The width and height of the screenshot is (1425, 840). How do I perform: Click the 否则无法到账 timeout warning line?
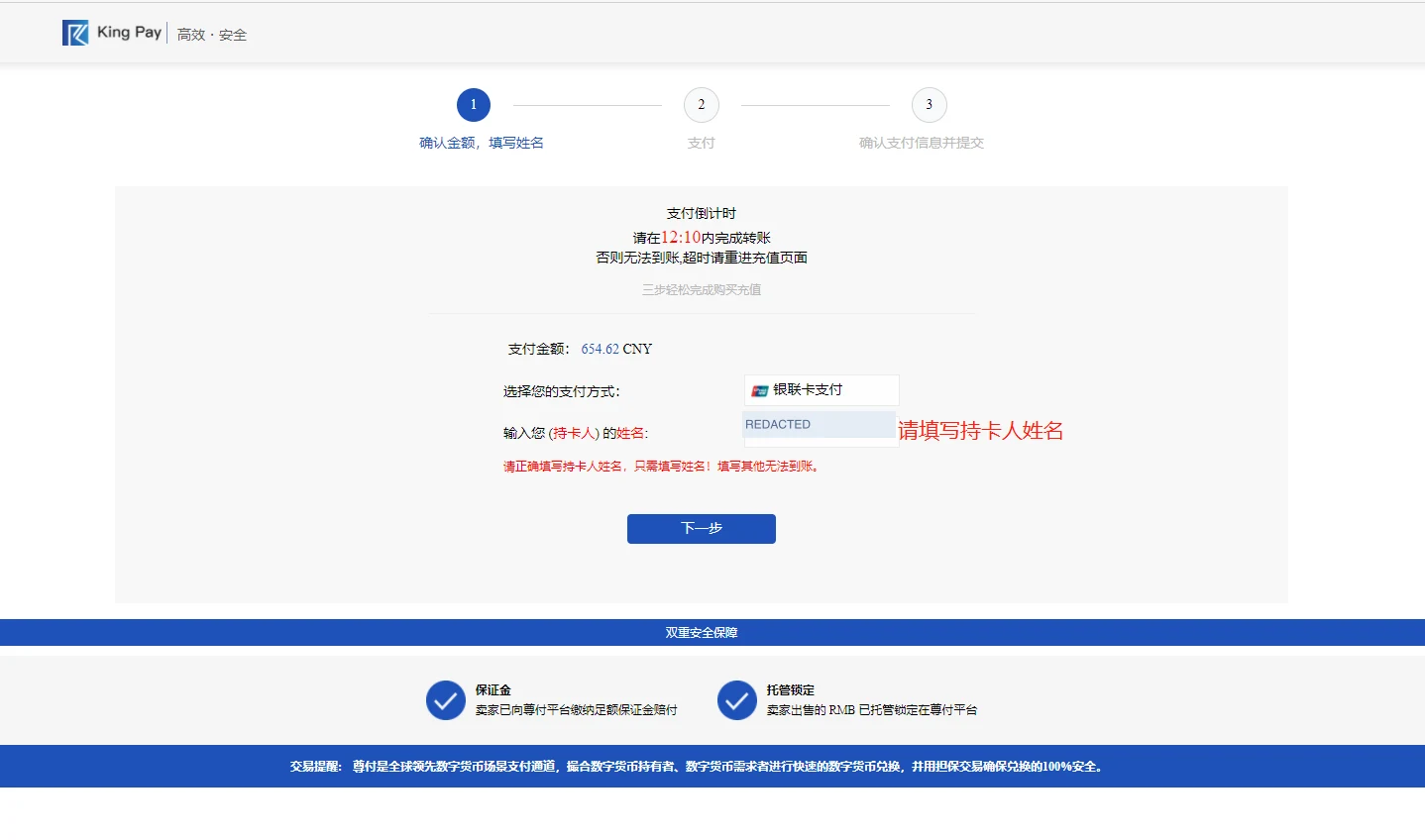click(702, 258)
